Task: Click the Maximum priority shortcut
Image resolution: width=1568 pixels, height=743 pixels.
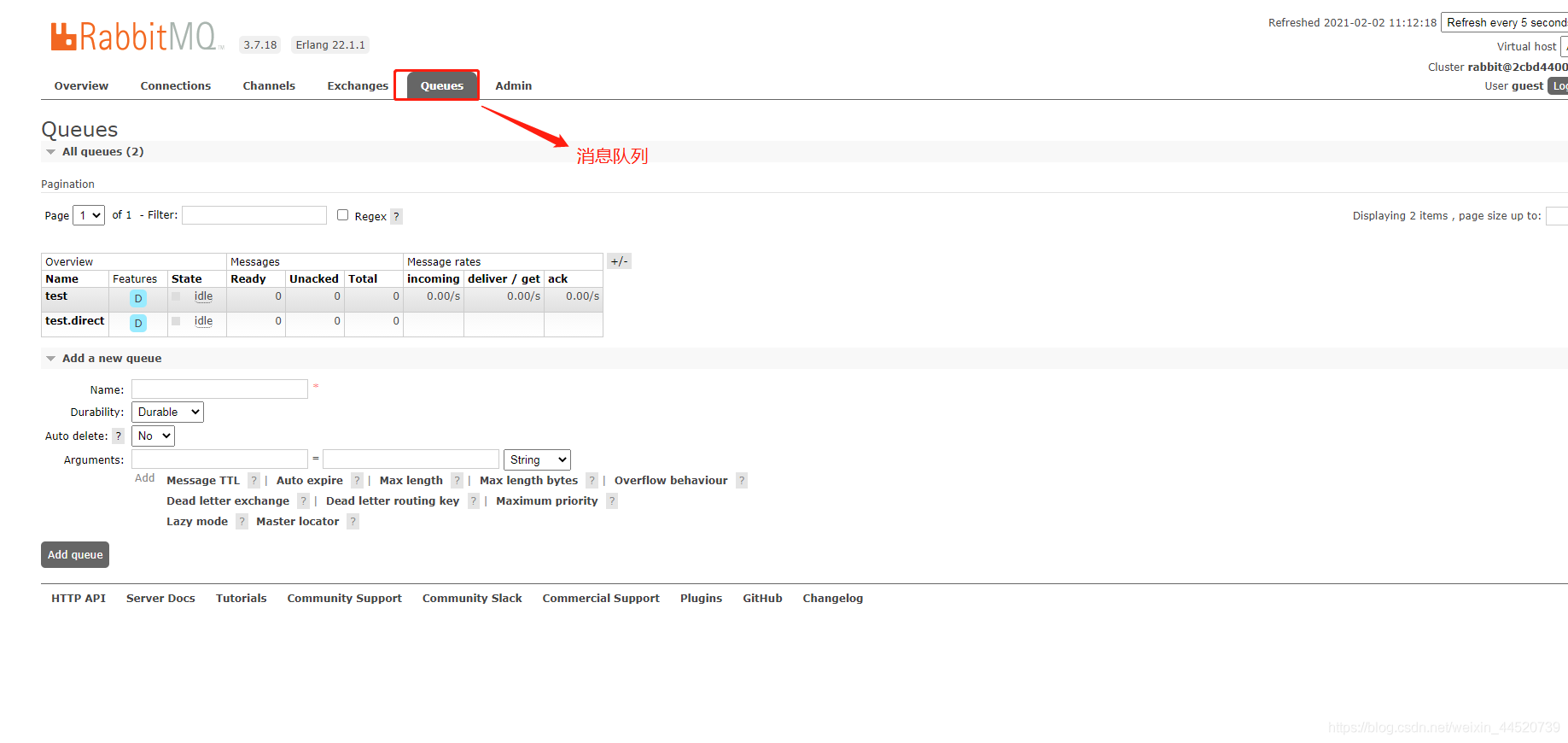Action: tap(547, 501)
